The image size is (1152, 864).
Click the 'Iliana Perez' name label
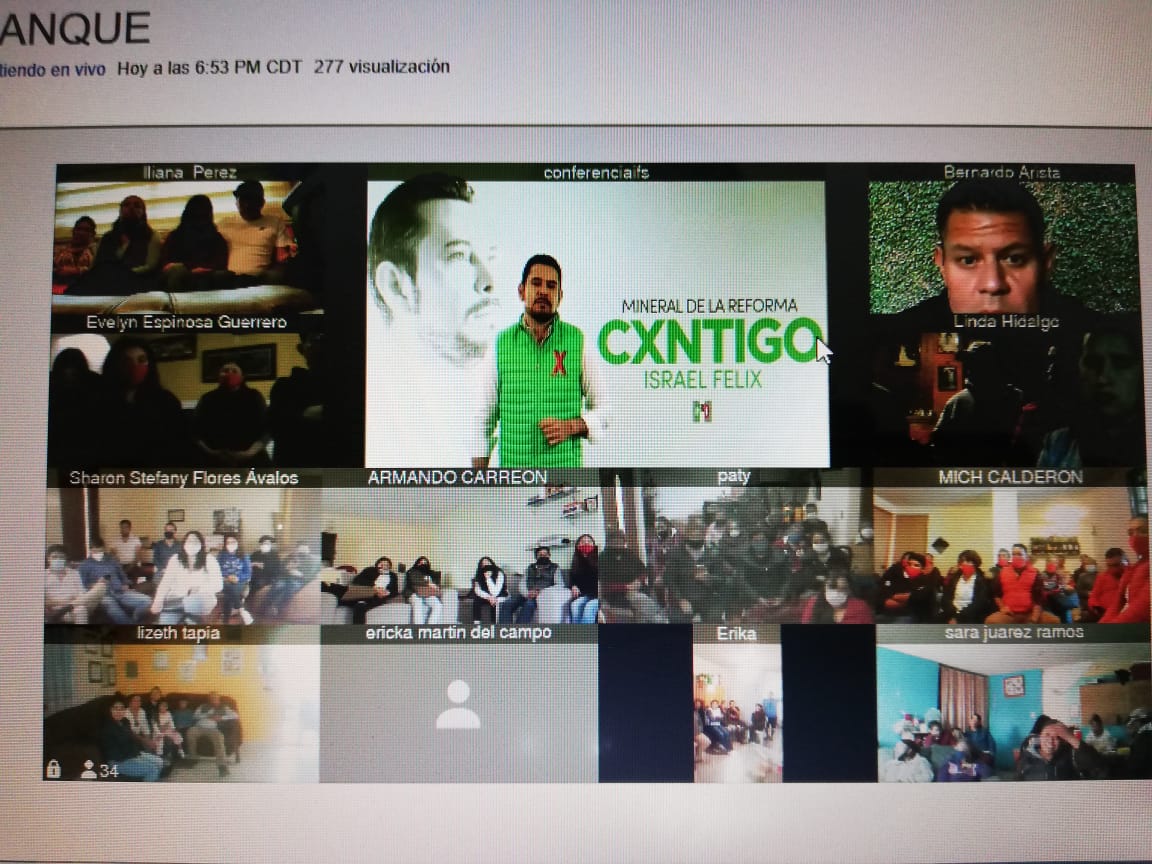pyautogui.click(x=190, y=173)
